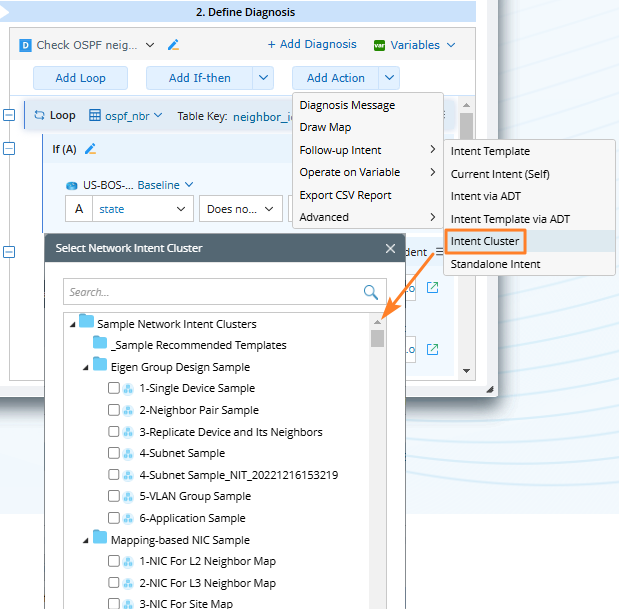The width and height of the screenshot is (619, 609).
Task: Open Baseline dropdown
Action: tap(189, 184)
